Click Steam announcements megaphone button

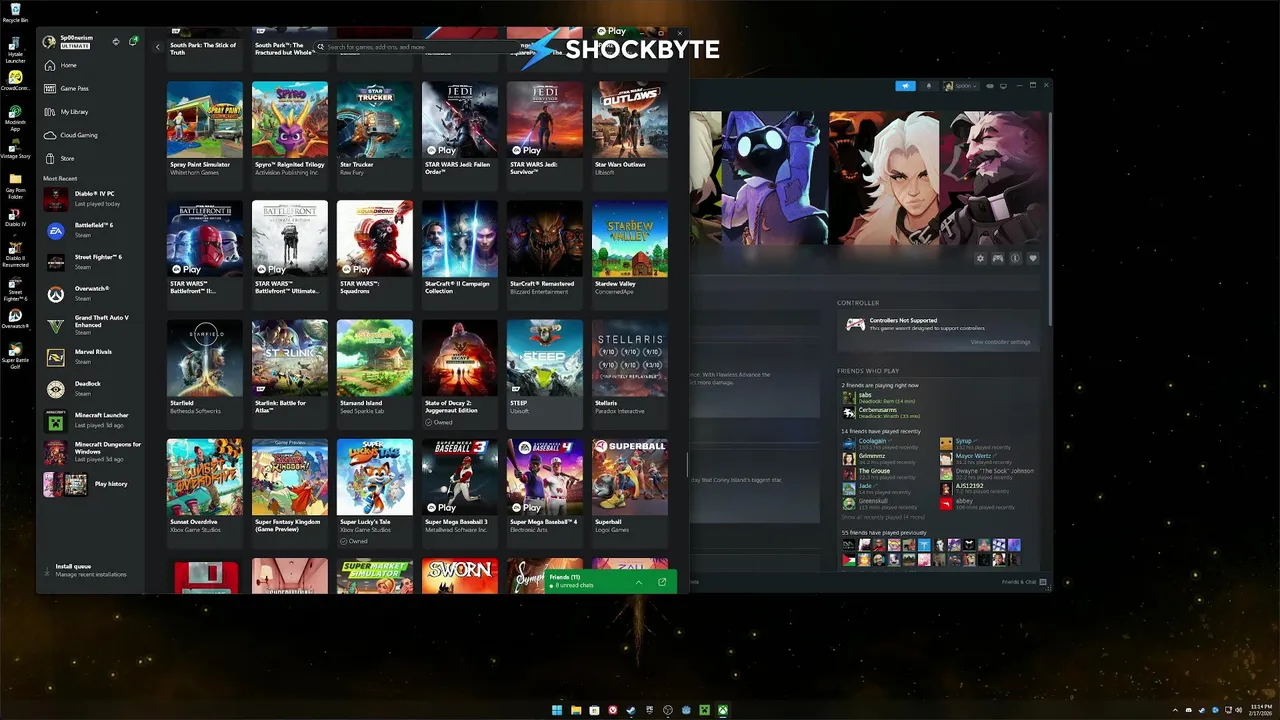(x=905, y=86)
